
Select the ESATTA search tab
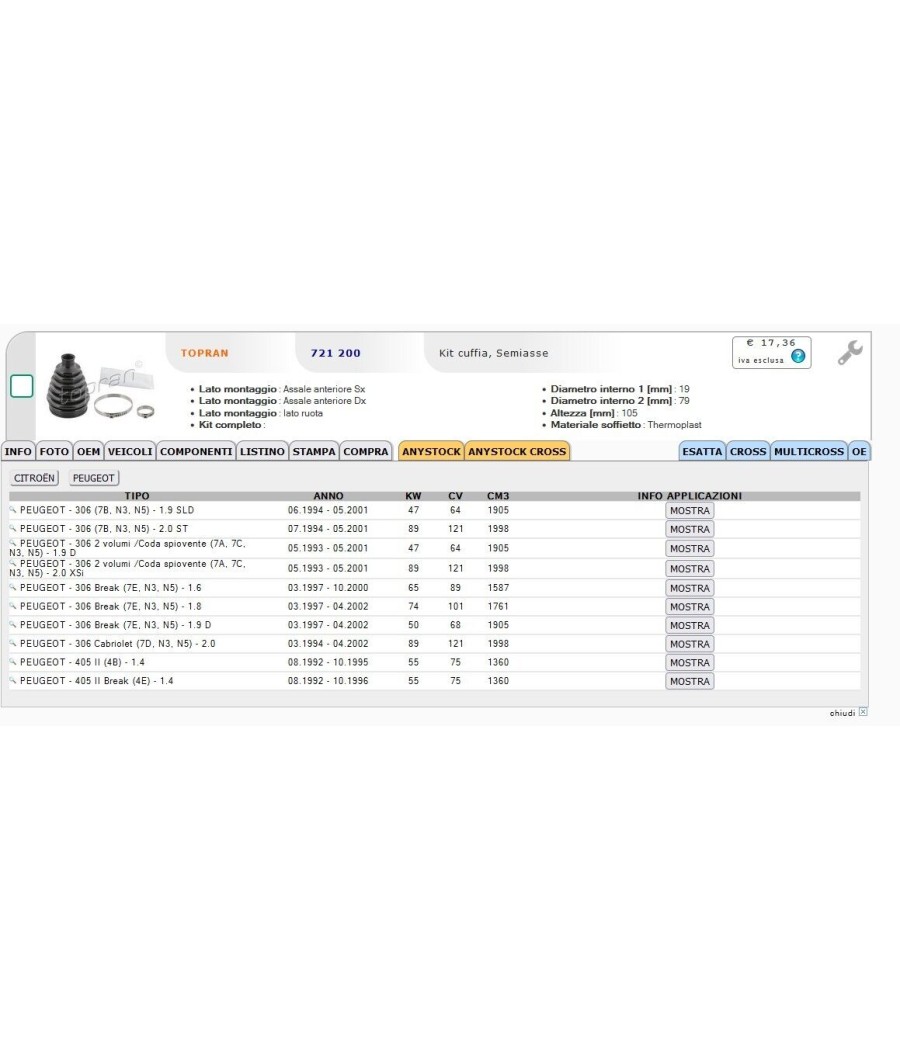pos(702,451)
